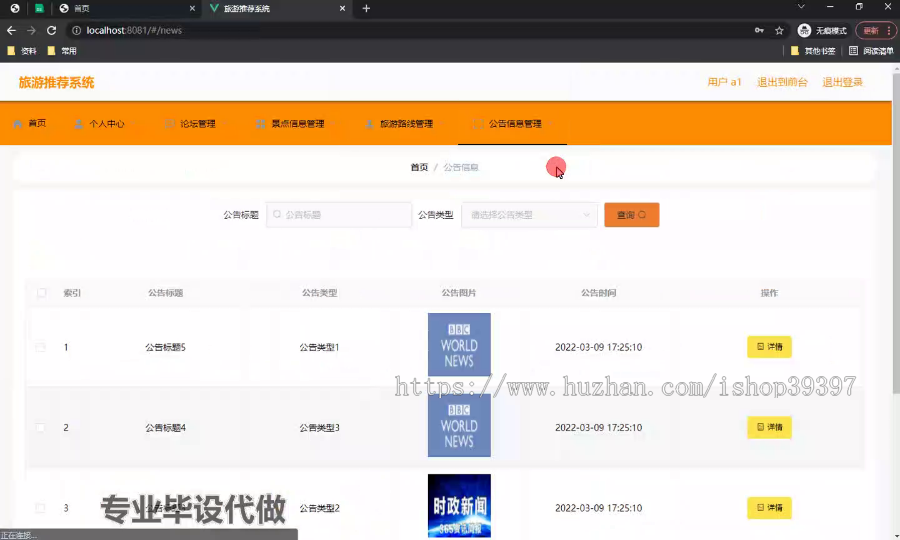
Task: Open the 请选择公告类型 dropdown
Action: click(x=529, y=215)
